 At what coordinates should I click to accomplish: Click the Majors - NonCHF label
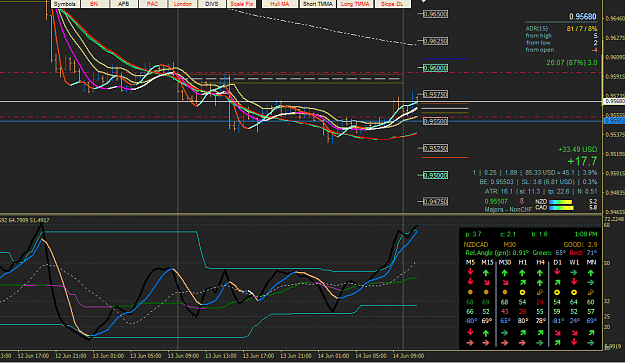point(508,210)
